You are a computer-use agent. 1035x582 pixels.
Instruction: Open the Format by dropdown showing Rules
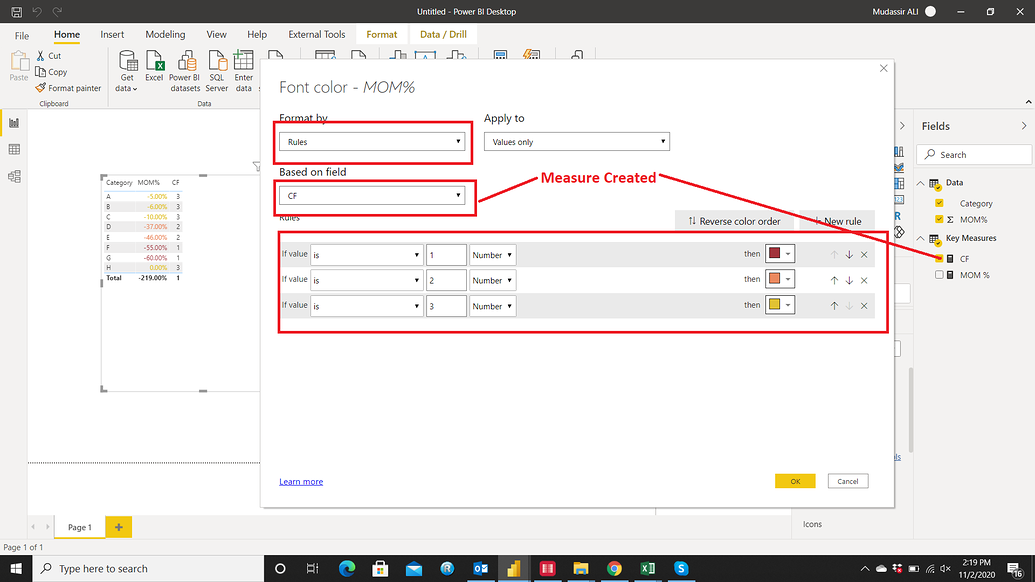373,141
